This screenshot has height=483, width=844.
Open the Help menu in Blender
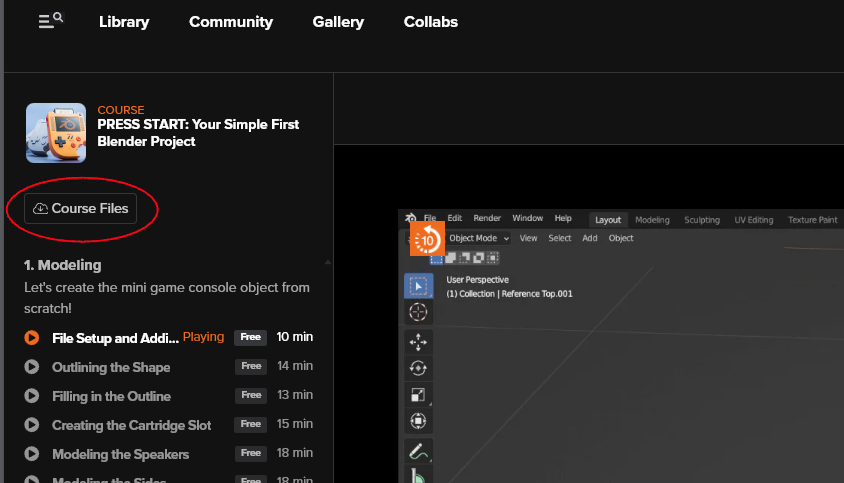563,218
